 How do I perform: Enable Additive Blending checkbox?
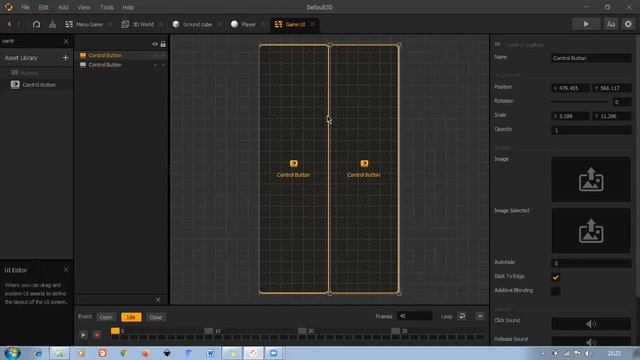pyautogui.click(x=556, y=291)
